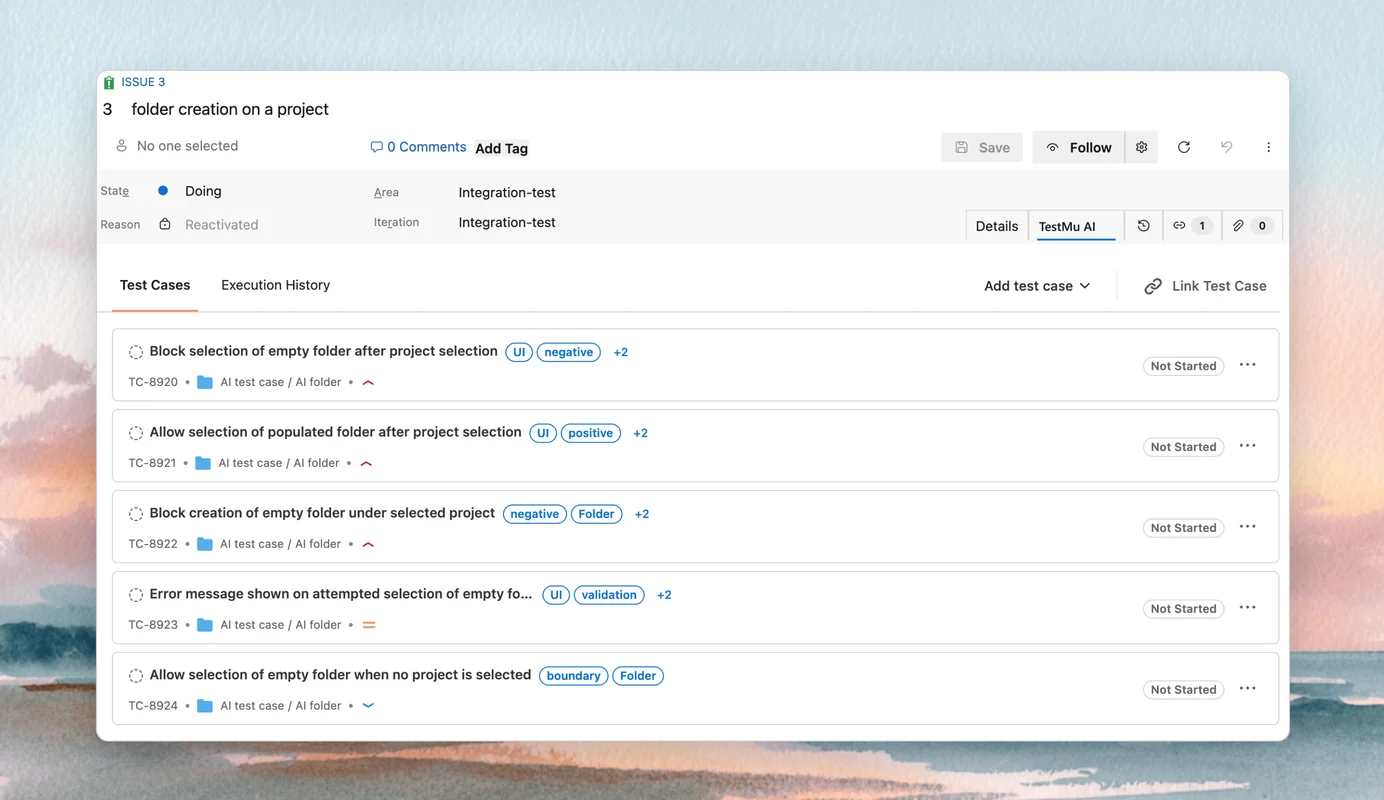Click the Follow button

[1079, 147]
